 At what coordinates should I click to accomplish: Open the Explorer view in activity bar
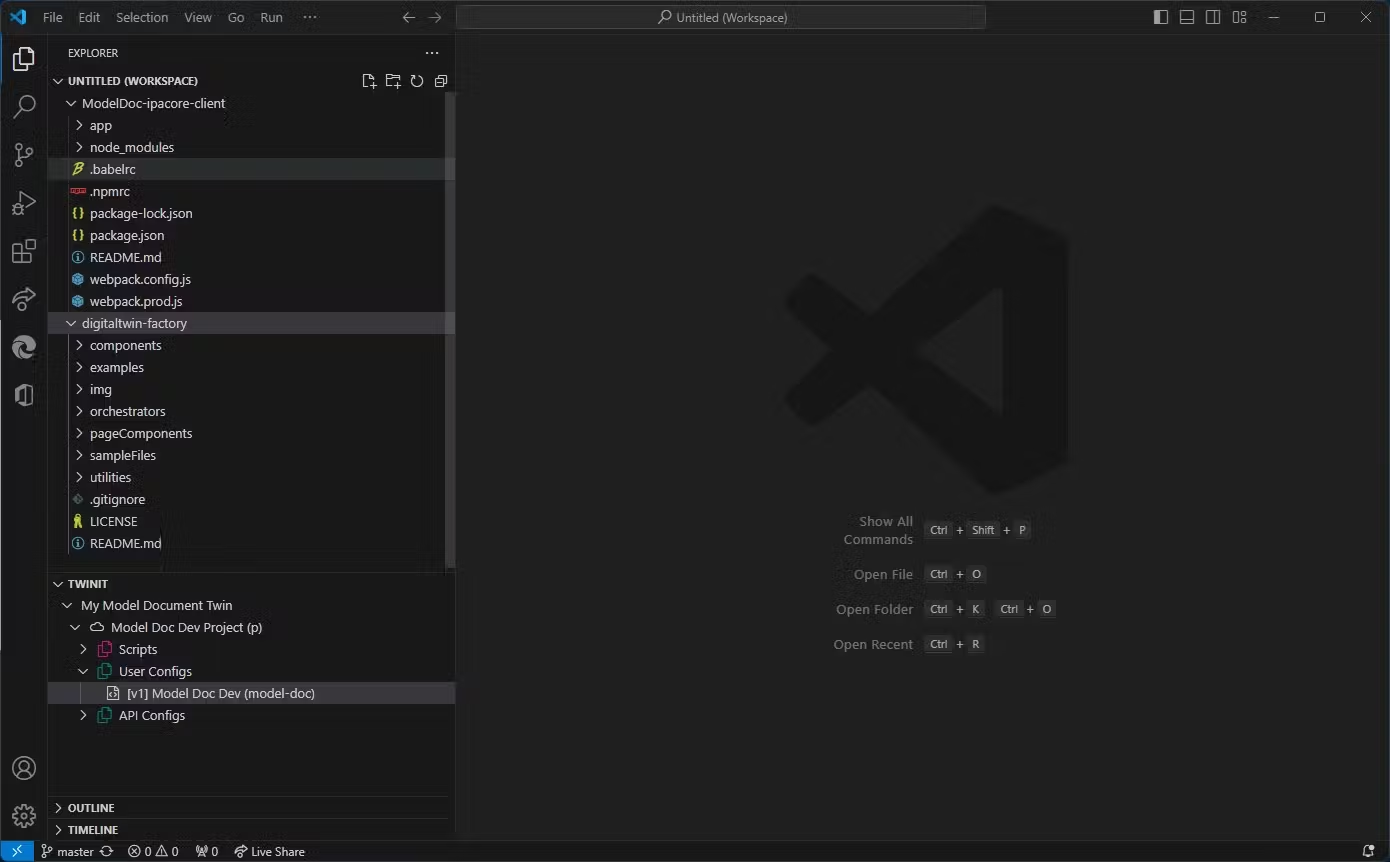(24, 58)
